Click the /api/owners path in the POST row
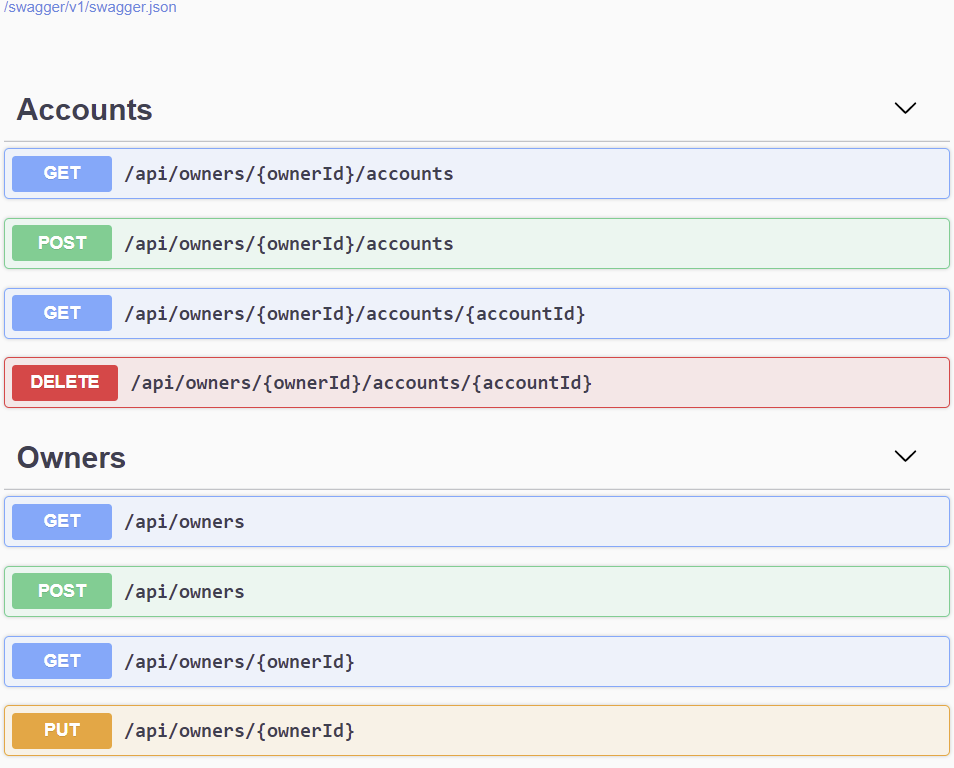The image size is (954, 768). [184, 592]
